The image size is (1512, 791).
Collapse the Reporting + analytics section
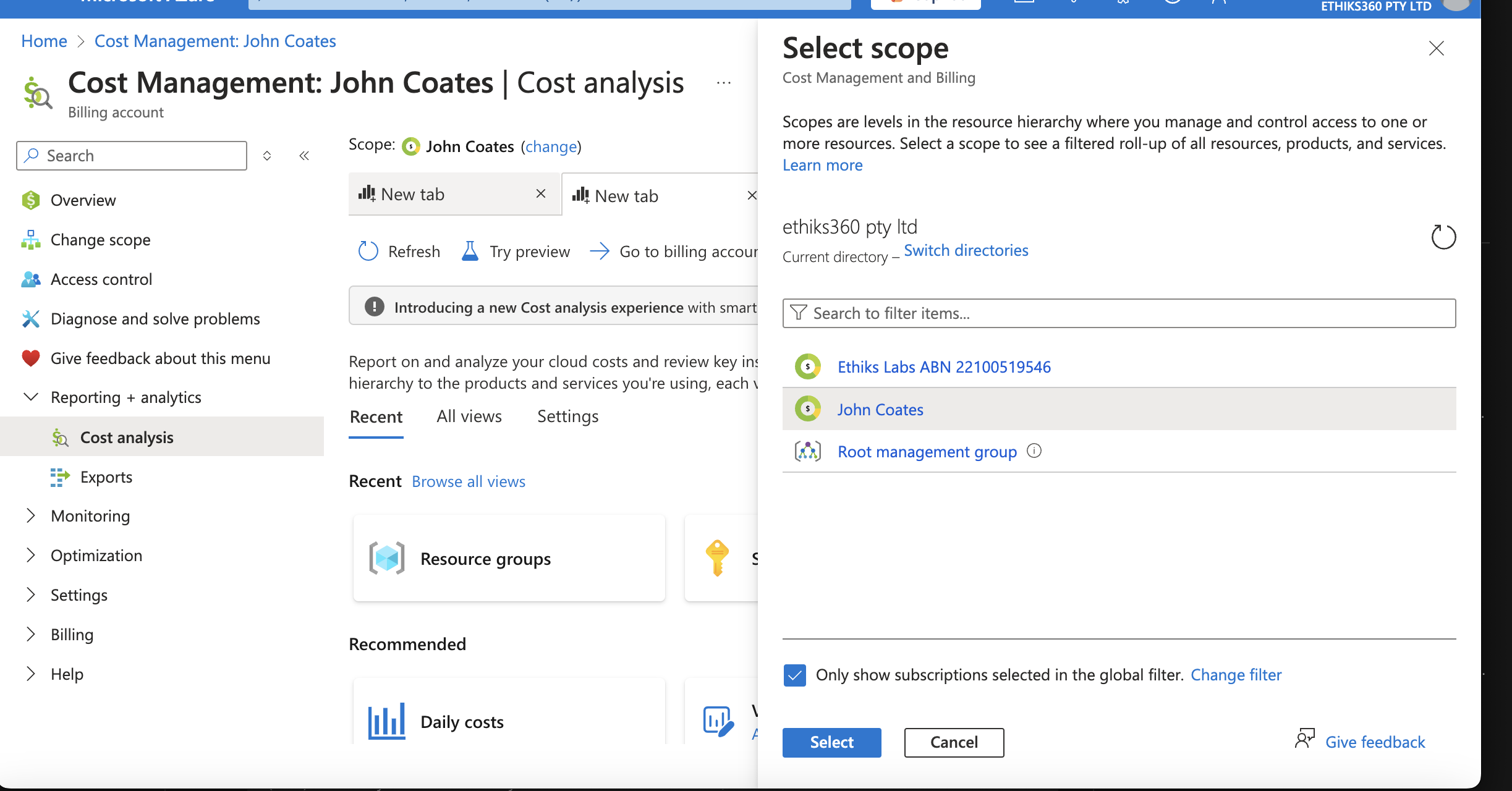click(x=30, y=397)
